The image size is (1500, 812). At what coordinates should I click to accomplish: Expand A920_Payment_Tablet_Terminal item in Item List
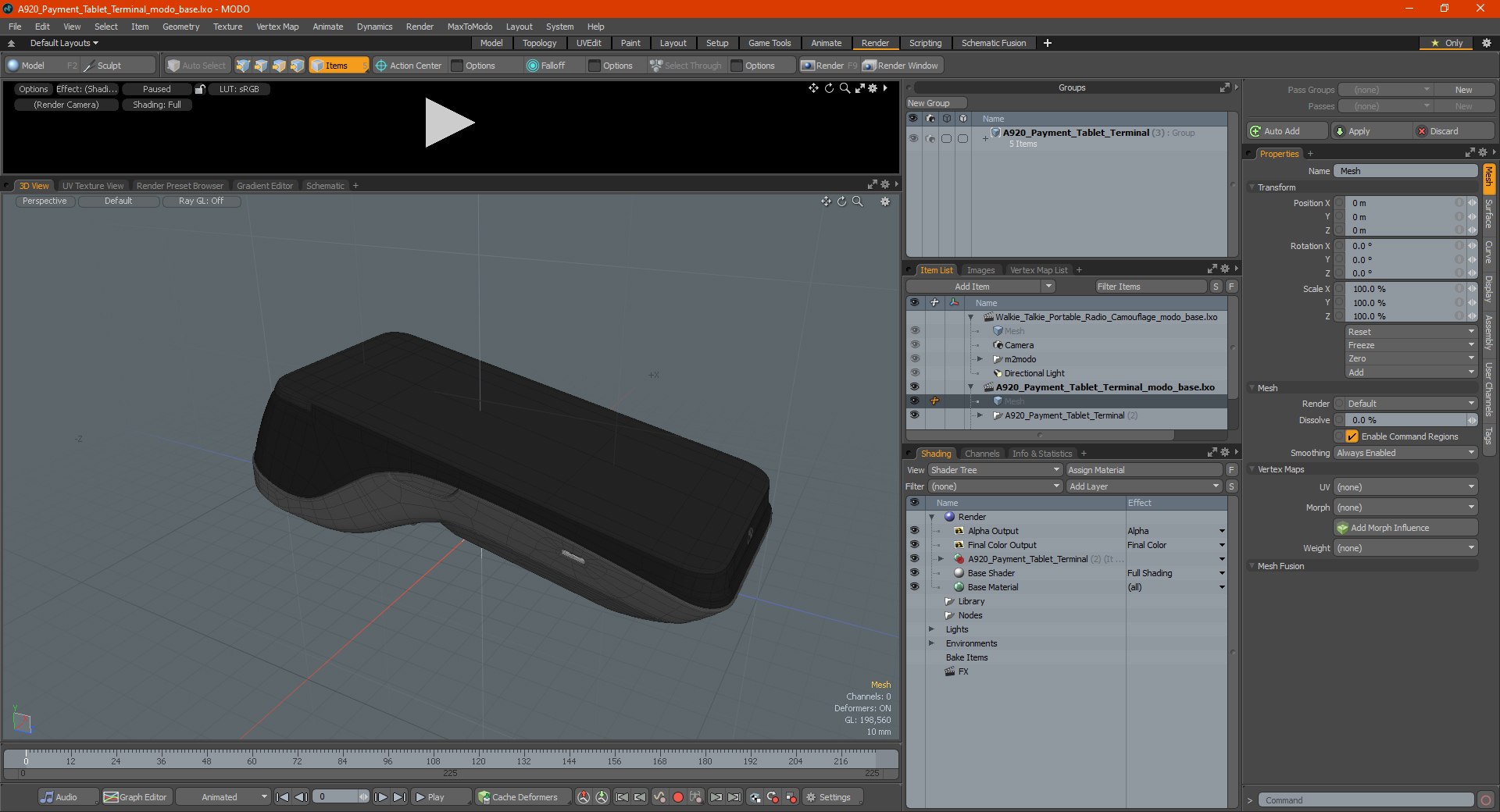[x=980, y=415]
